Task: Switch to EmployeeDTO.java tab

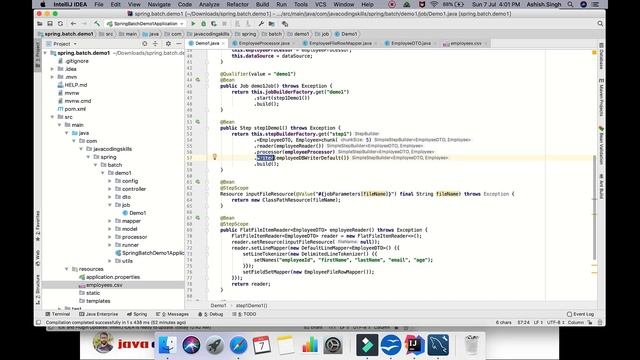Action: click(411, 43)
